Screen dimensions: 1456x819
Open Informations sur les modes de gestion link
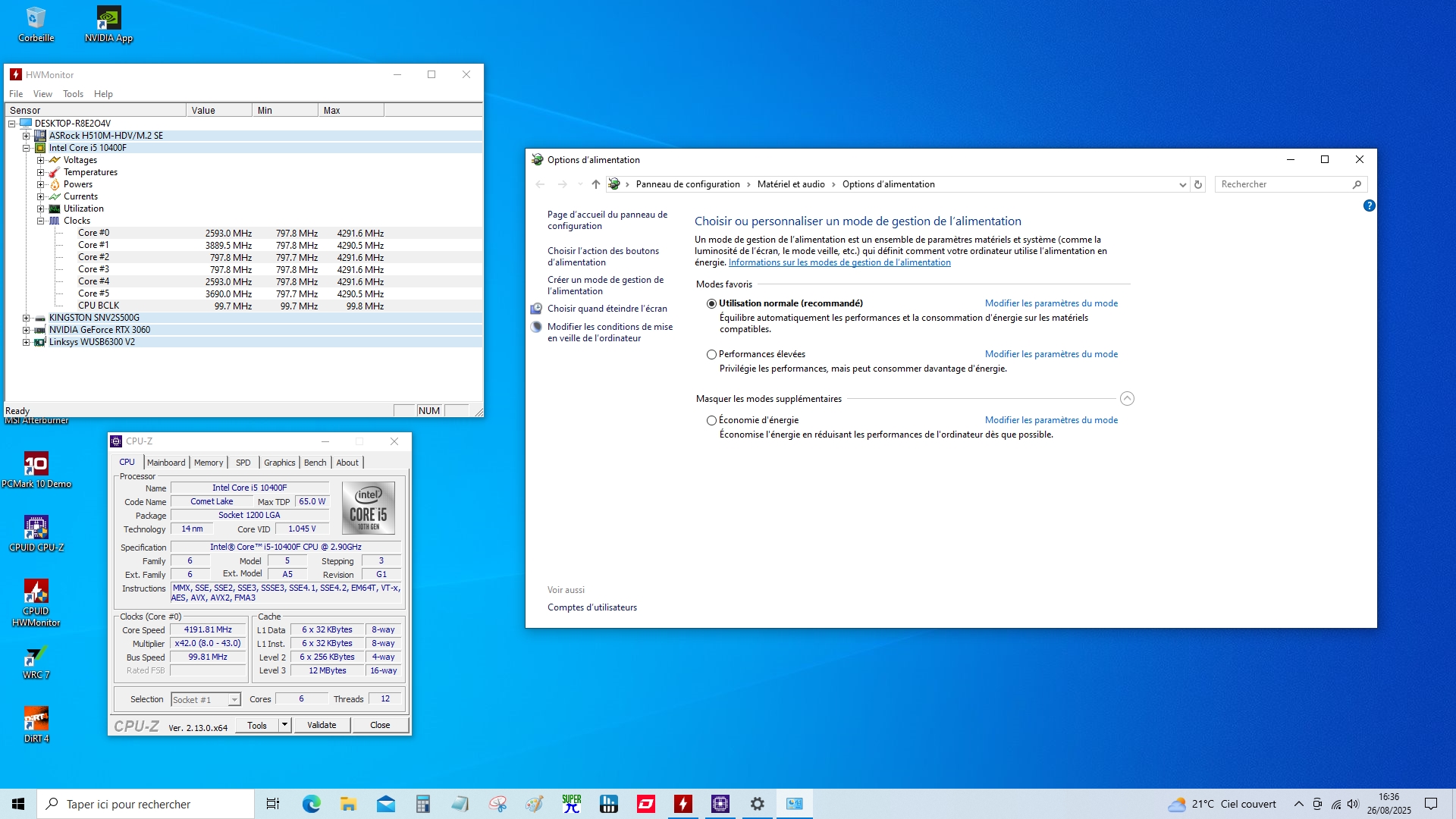(839, 262)
